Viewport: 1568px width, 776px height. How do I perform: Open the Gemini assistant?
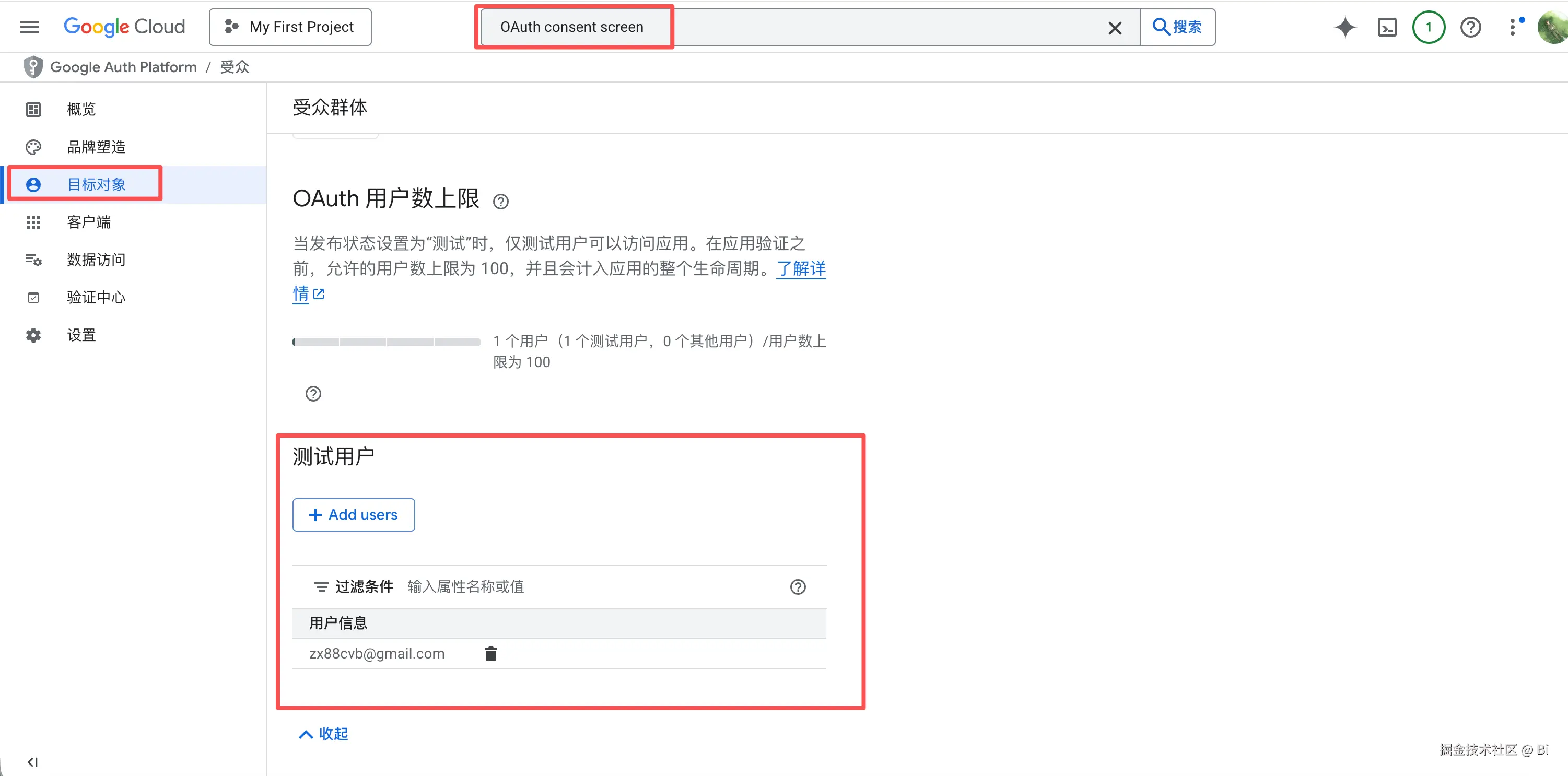[x=1345, y=27]
